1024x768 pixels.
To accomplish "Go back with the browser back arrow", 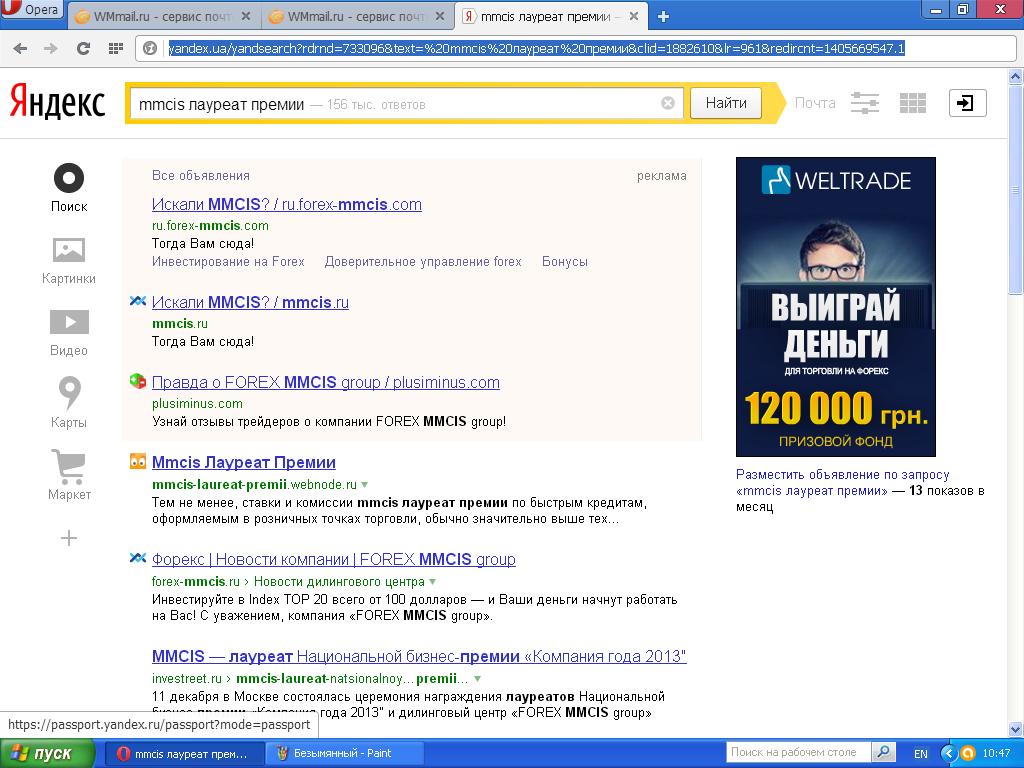I will point(20,48).
